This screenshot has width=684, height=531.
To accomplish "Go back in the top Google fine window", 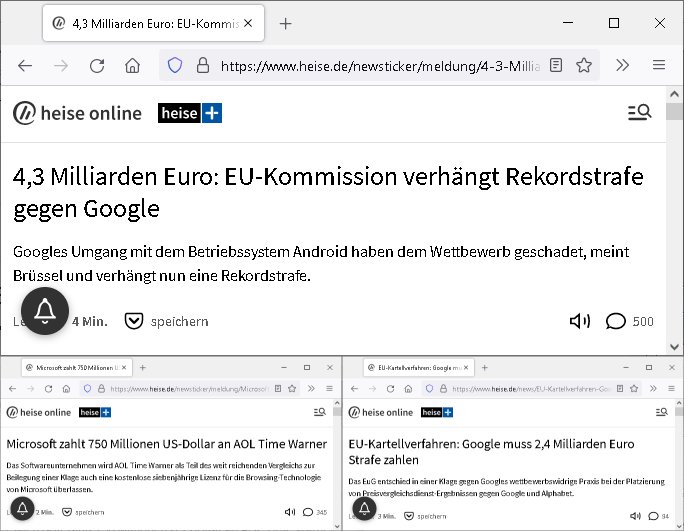I will 25,65.
